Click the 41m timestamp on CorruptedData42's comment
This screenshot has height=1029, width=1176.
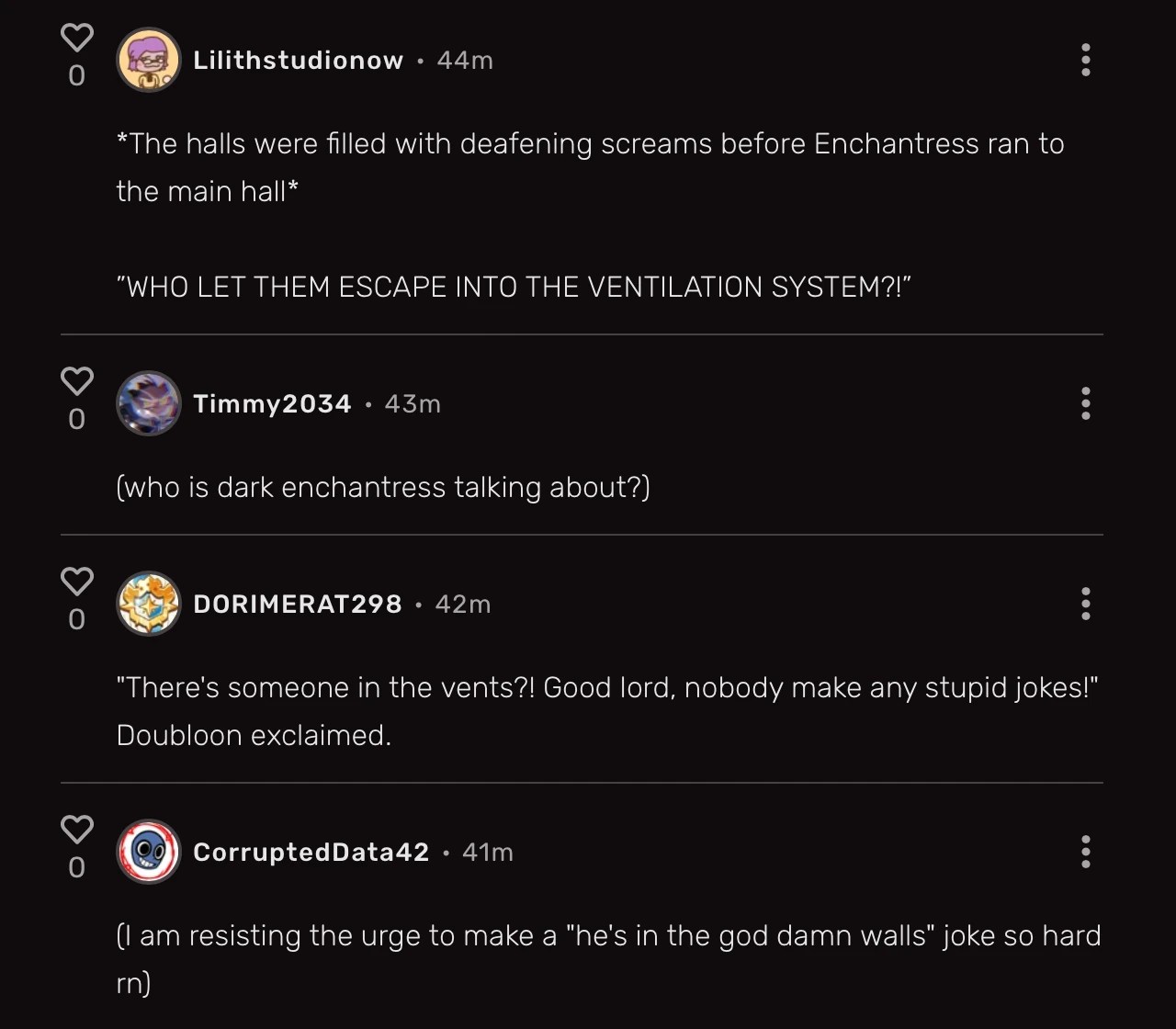(x=487, y=853)
